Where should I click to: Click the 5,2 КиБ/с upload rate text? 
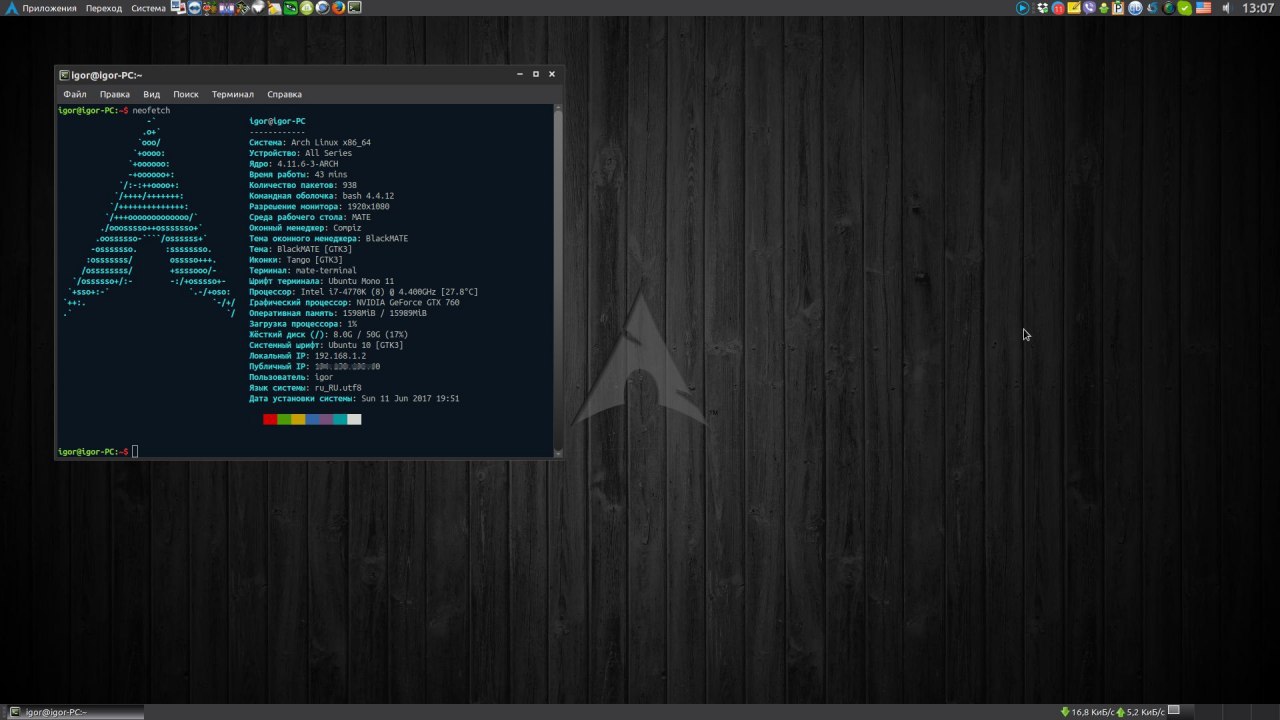1146,712
